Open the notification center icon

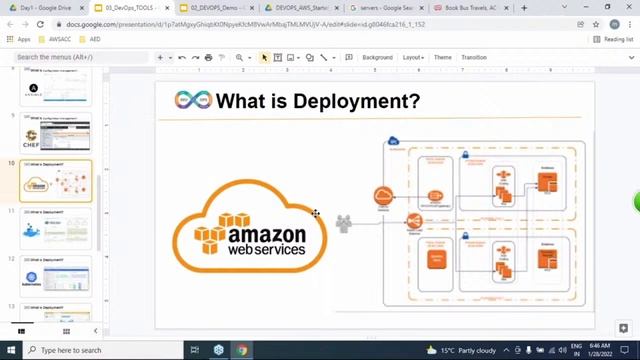tap(624, 350)
